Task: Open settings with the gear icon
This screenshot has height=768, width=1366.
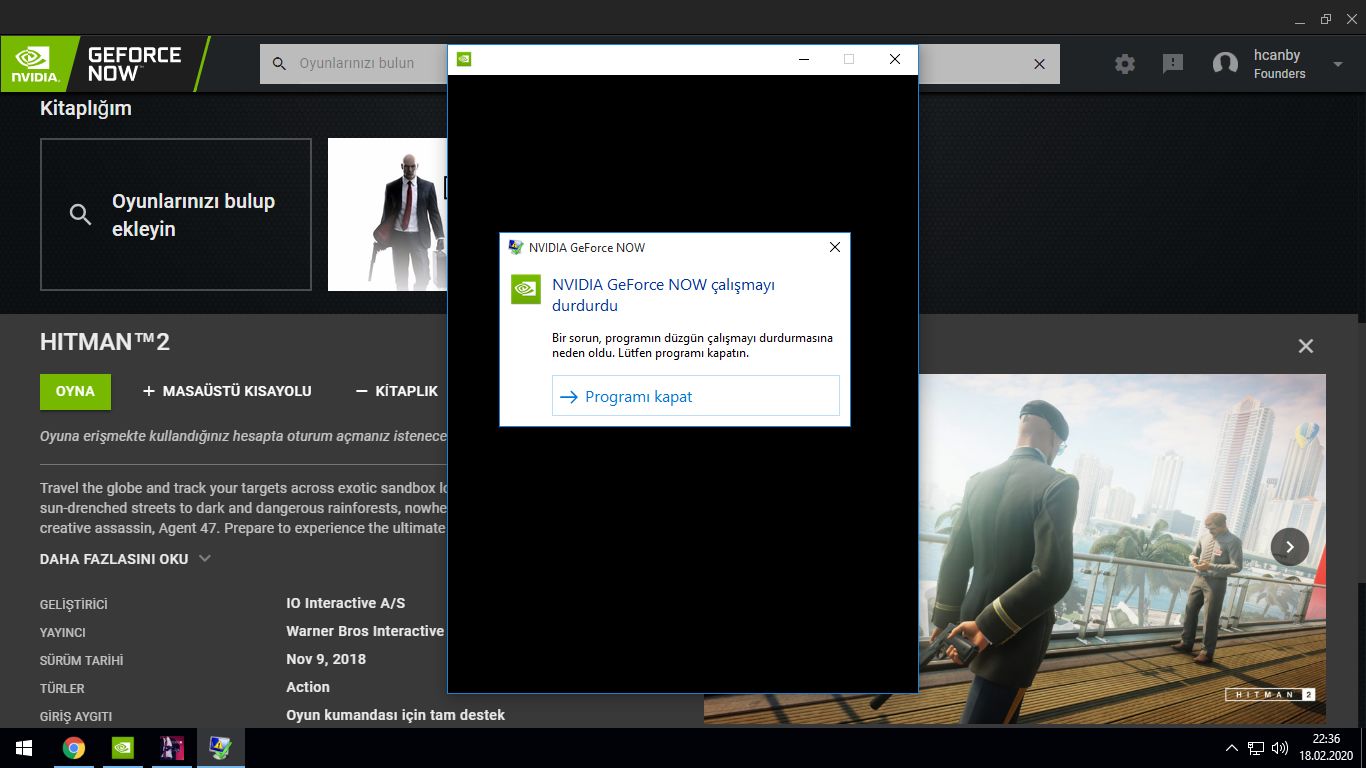Action: 1125,64
